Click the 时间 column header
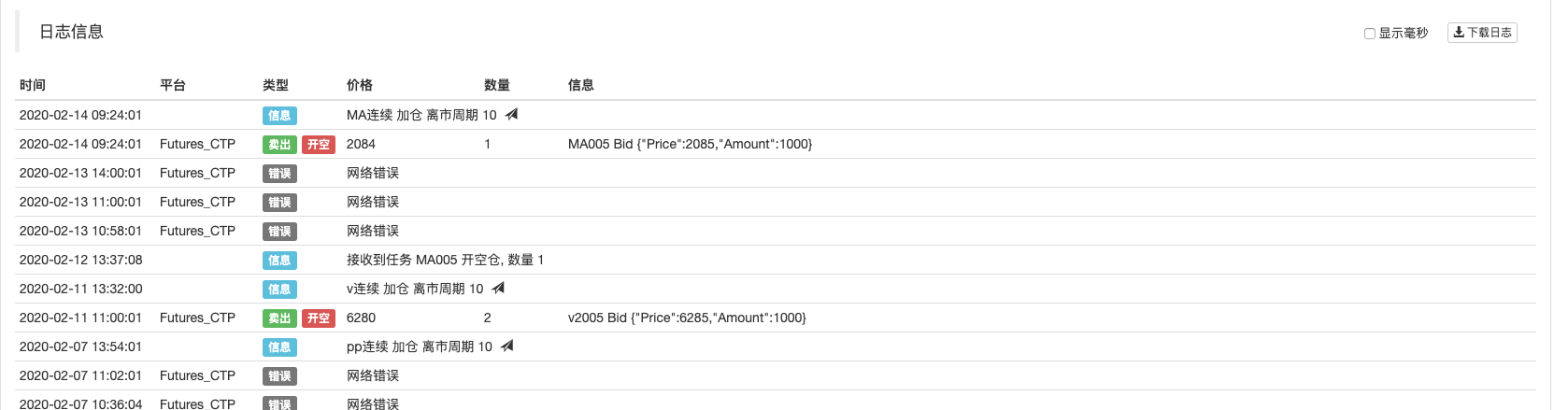The height and width of the screenshot is (410, 1568). point(33,85)
